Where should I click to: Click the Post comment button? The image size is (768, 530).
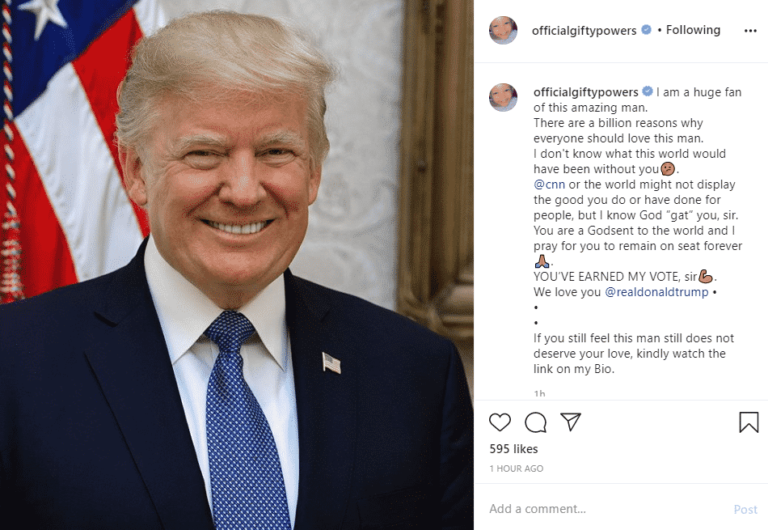tap(745, 509)
